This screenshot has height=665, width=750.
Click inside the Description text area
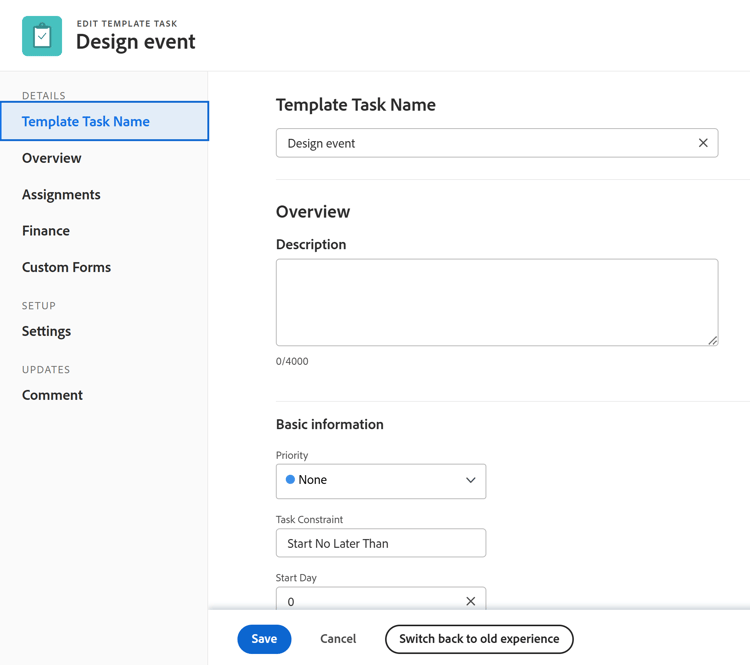(497, 302)
